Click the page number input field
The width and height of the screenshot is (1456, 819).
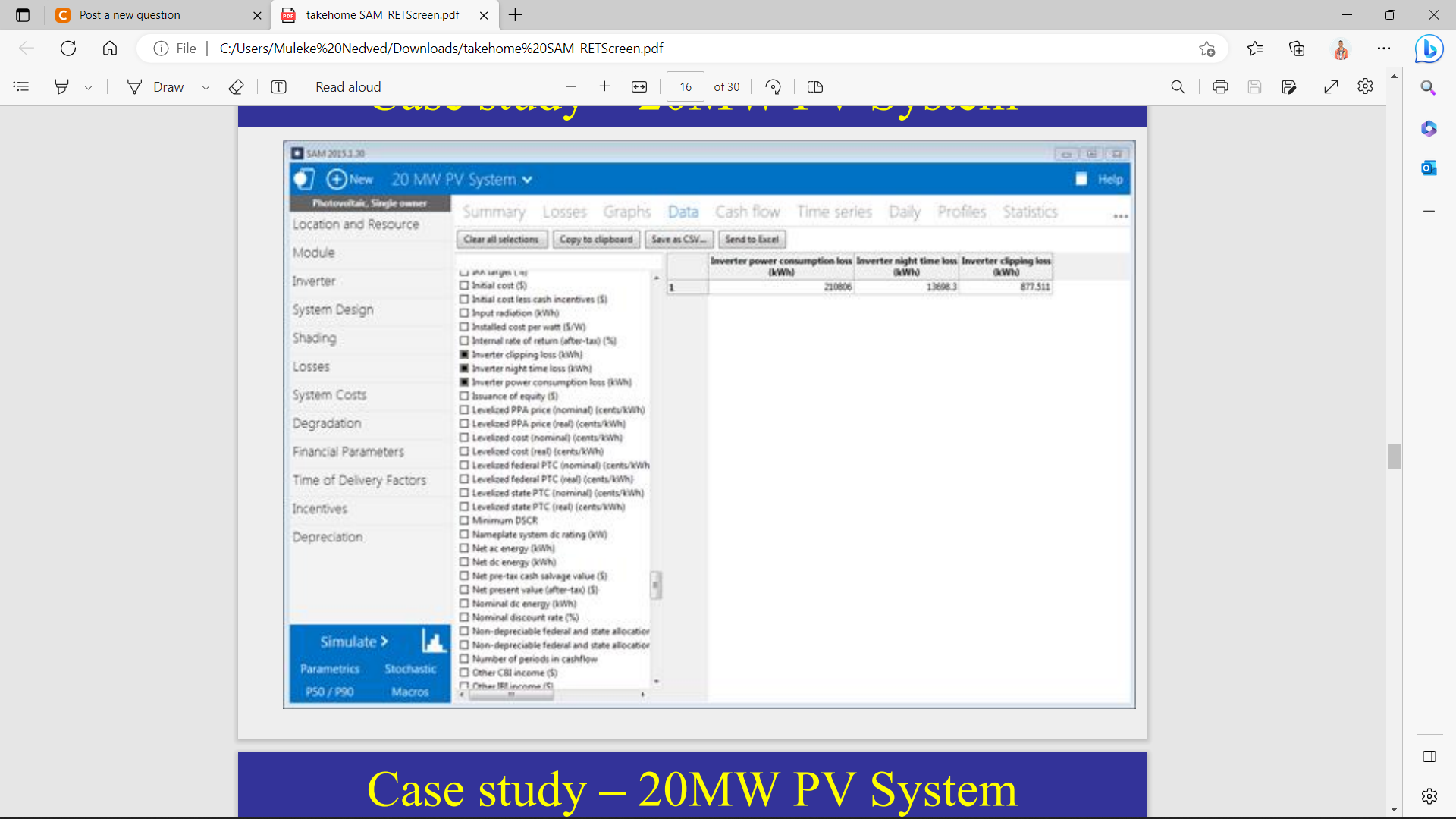685,87
